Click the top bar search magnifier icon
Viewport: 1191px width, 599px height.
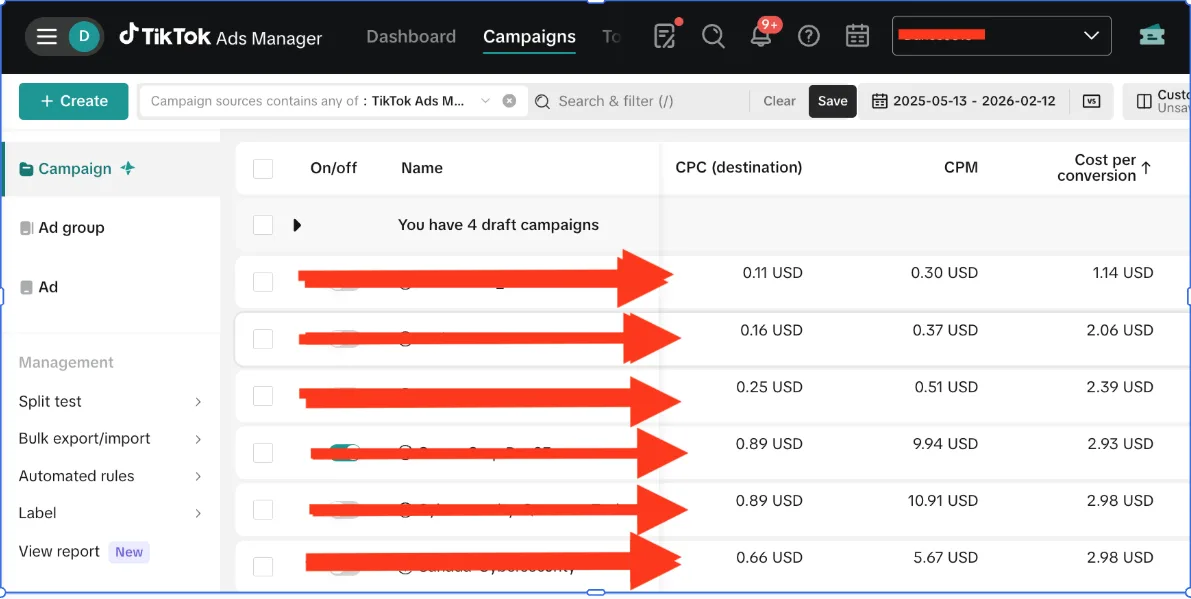coord(713,36)
